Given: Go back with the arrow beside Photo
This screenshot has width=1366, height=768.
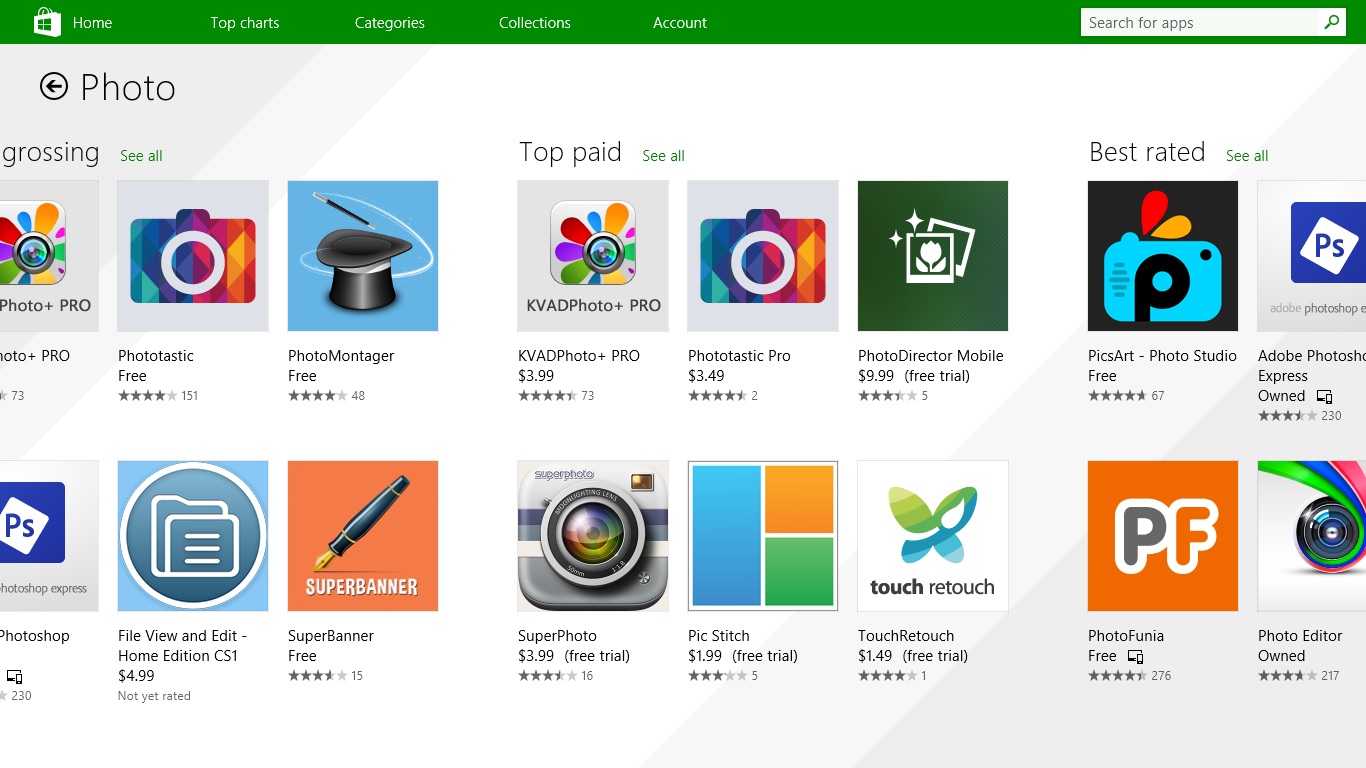Looking at the screenshot, I should tap(54, 87).
